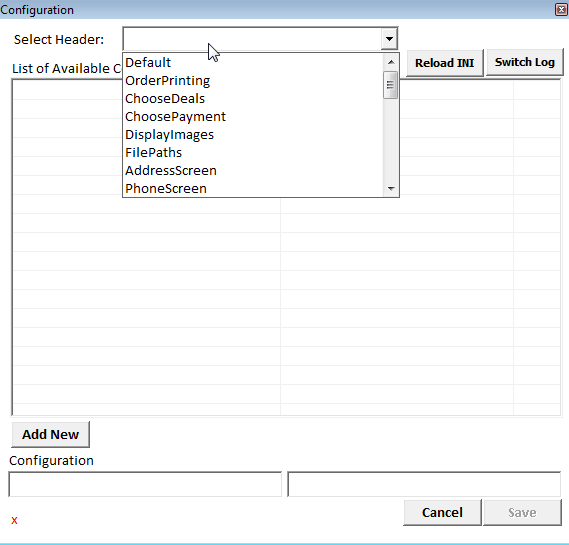Select the FilePaths option
569x545 pixels.
point(253,152)
